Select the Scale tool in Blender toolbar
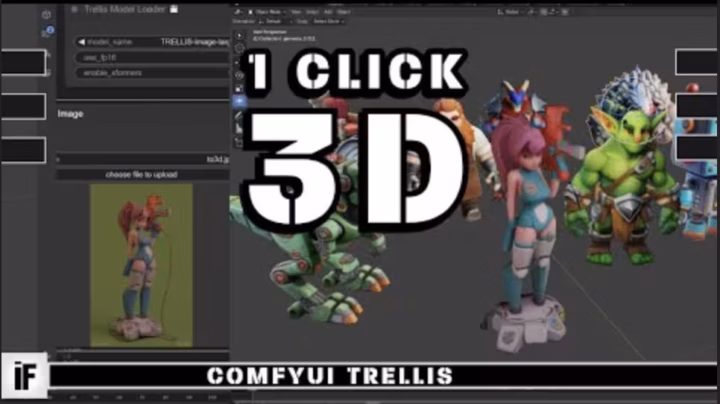720x404 pixels. 239,88
